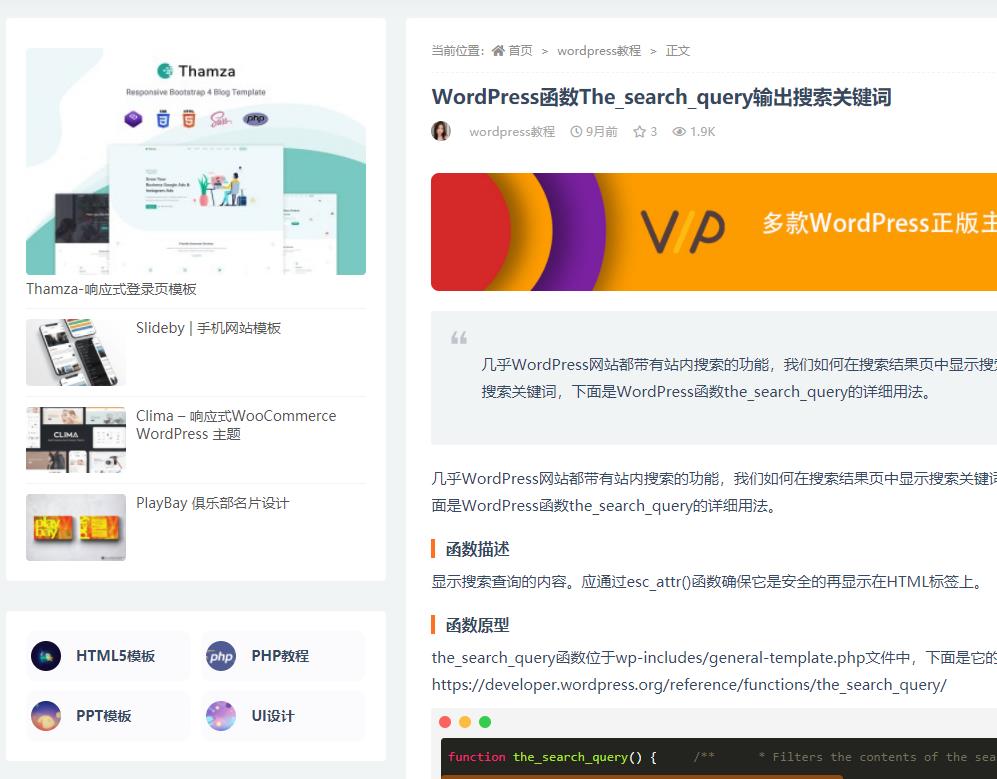Click the 9月前 publish time text
This screenshot has width=997, height=779.
click(602, 132)
